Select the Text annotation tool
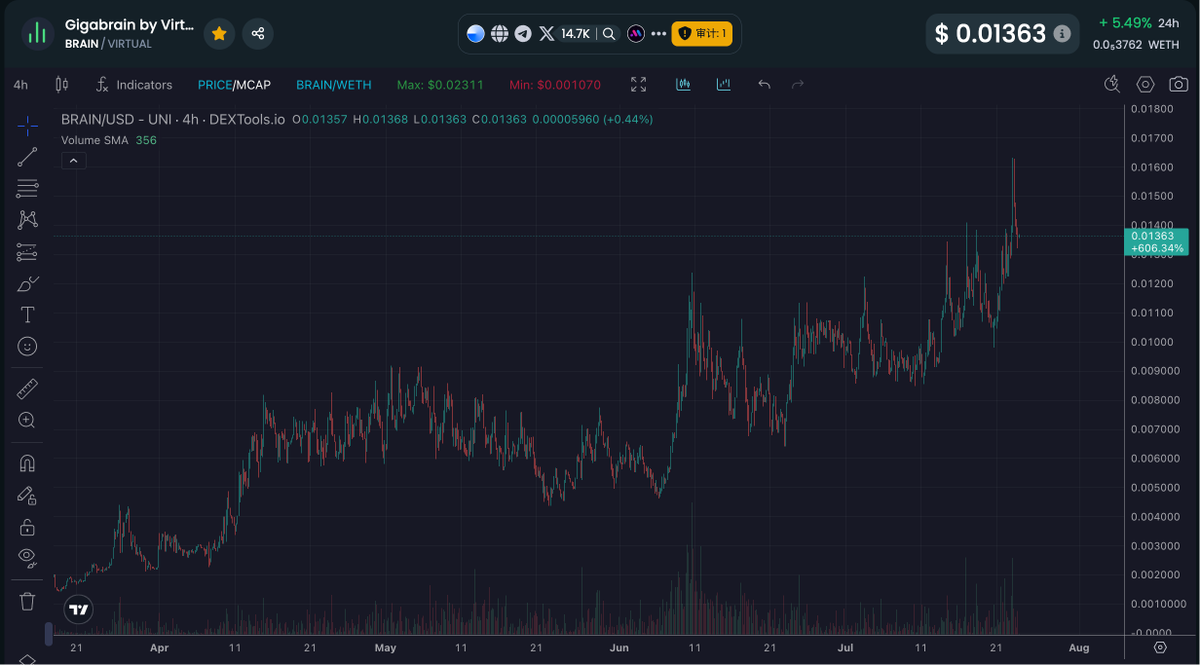The image size is (1200, 665). point(27,315)
